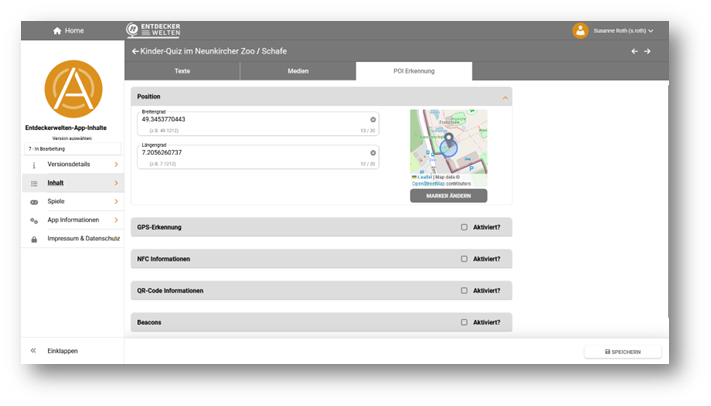The width and height of the screenshot is (711, 406).
Task: Go to previous POI with left arrow
Action: click(633, 51)
